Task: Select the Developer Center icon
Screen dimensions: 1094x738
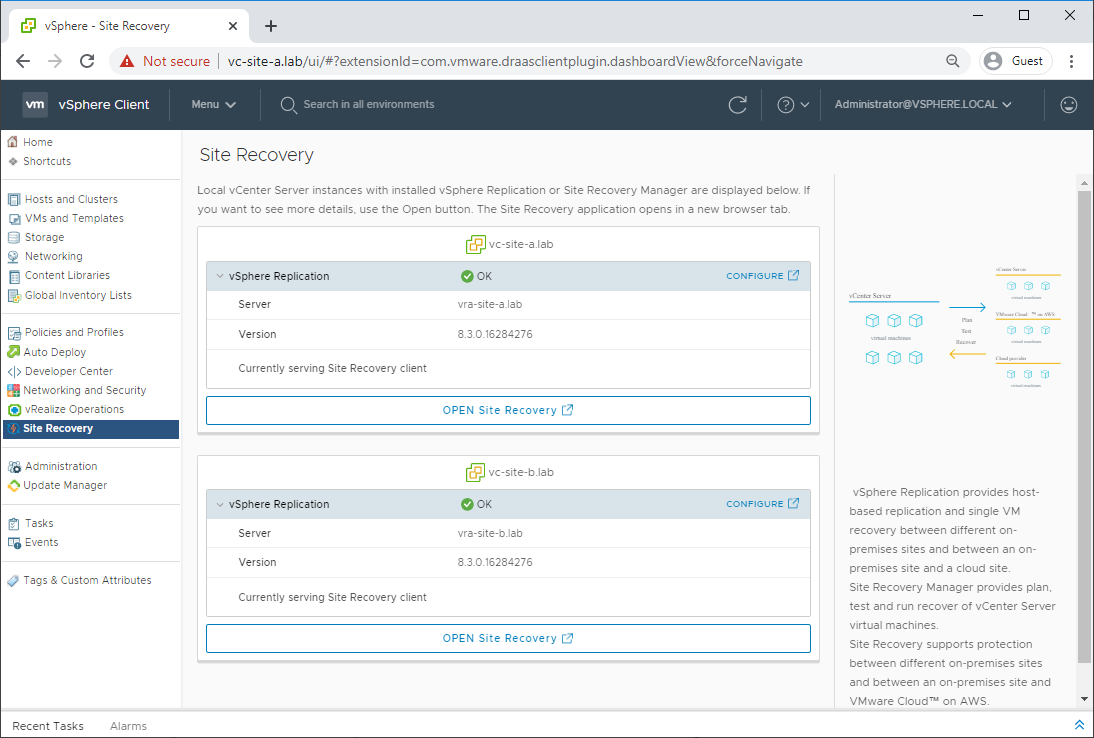Action: point(14,372)
